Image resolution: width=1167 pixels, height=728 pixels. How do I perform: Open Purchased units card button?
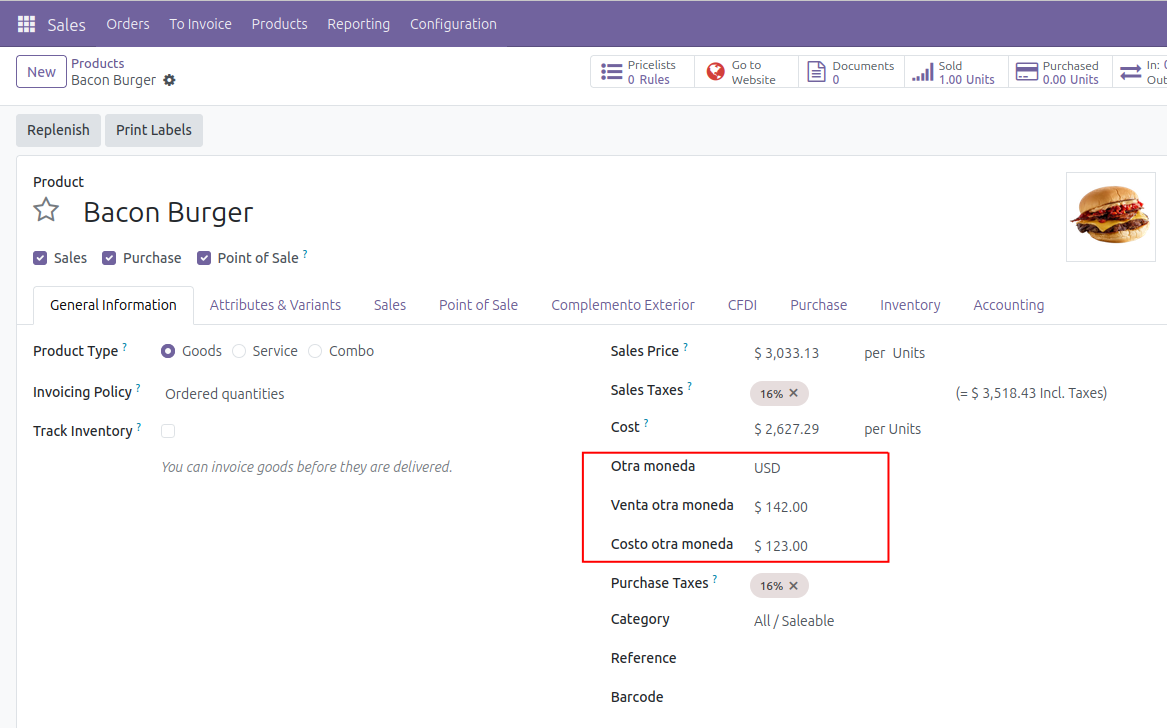coord(1058,72)
